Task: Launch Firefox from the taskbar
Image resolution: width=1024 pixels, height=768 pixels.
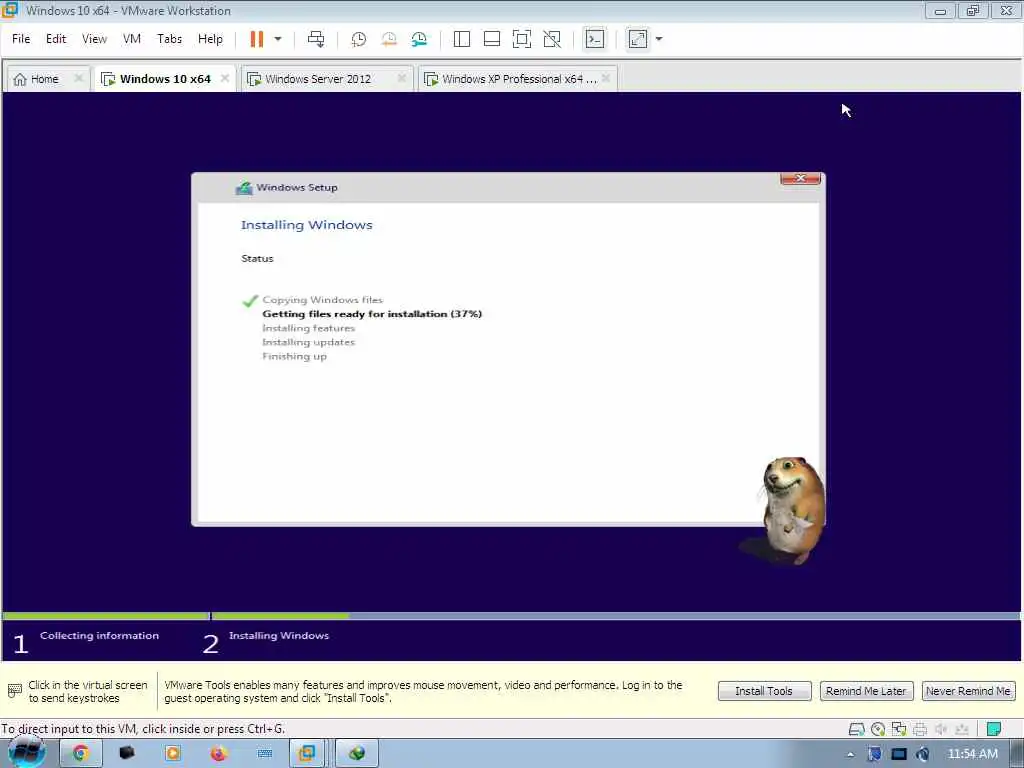Action: click(219, 754)
